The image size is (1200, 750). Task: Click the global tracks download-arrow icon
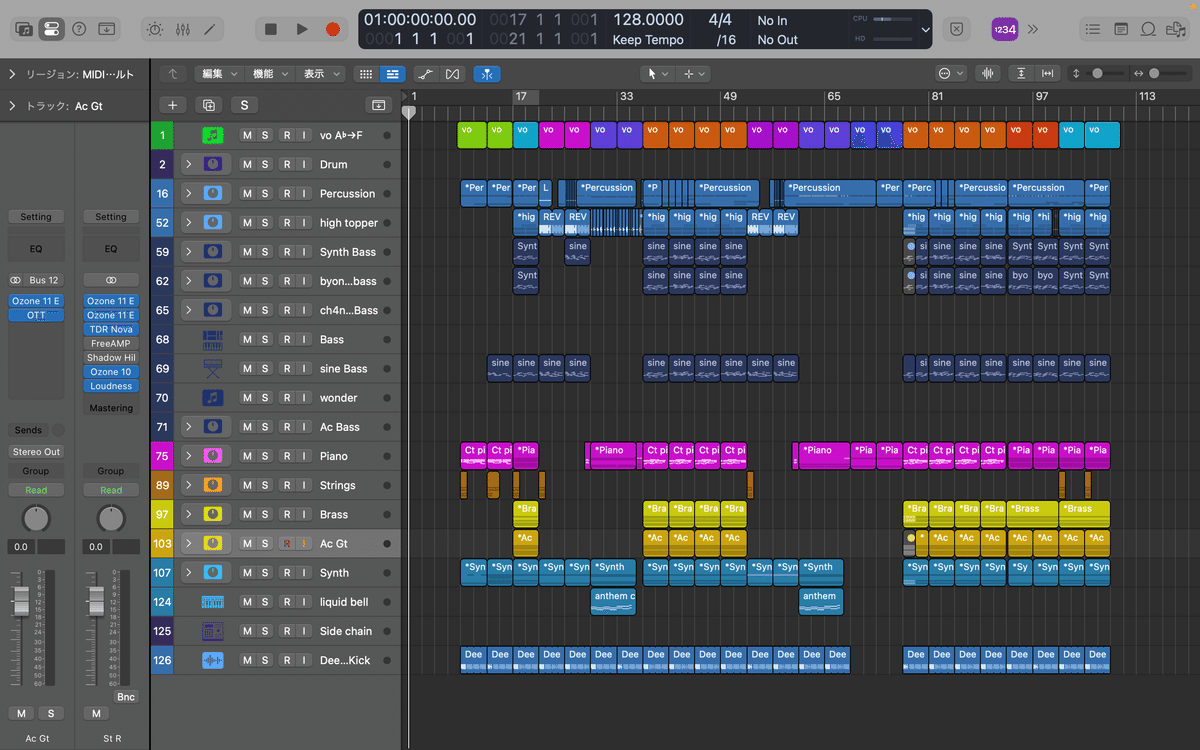(x=379, y=105)
